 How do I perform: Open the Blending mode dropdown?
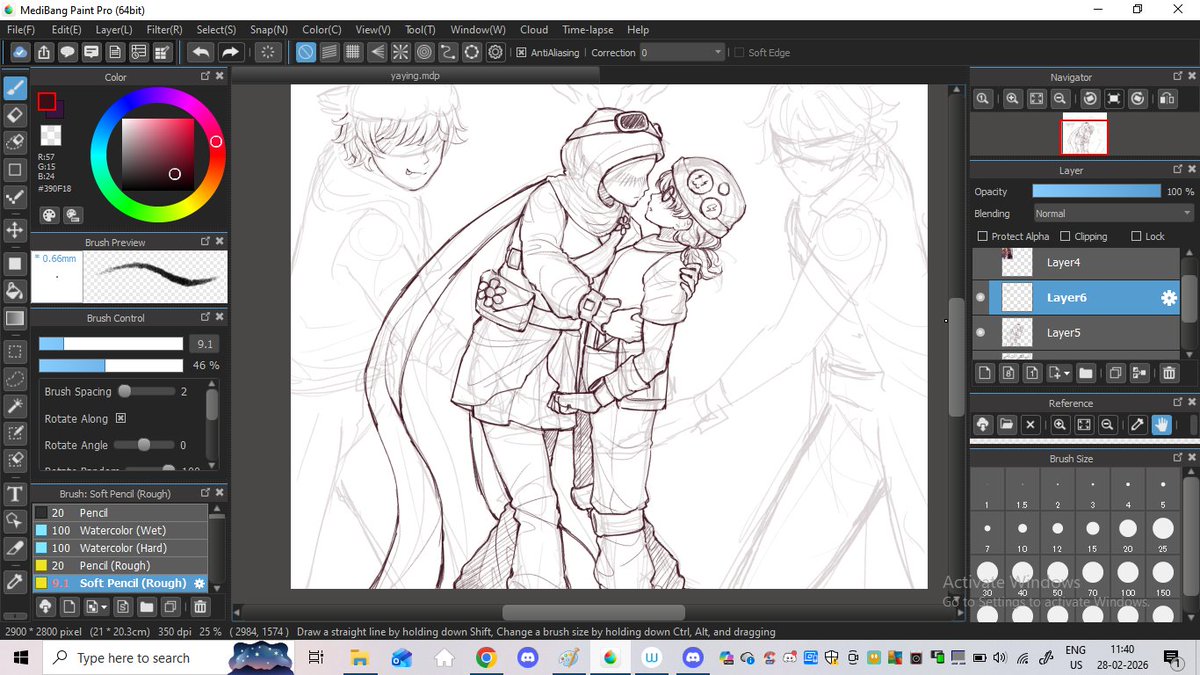click(x=1113, y=213)
